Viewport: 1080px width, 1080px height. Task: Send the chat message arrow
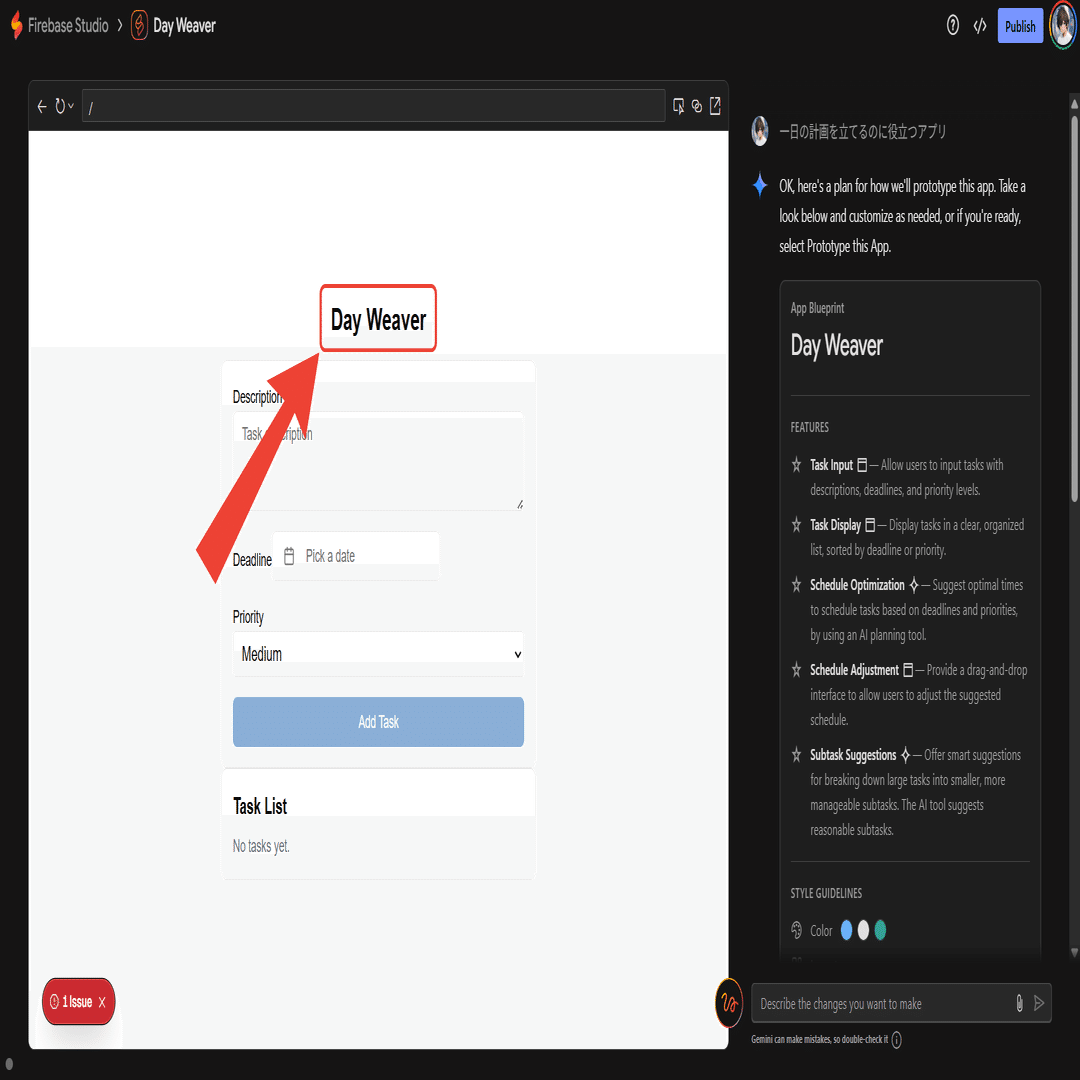click(1039, 1004)
